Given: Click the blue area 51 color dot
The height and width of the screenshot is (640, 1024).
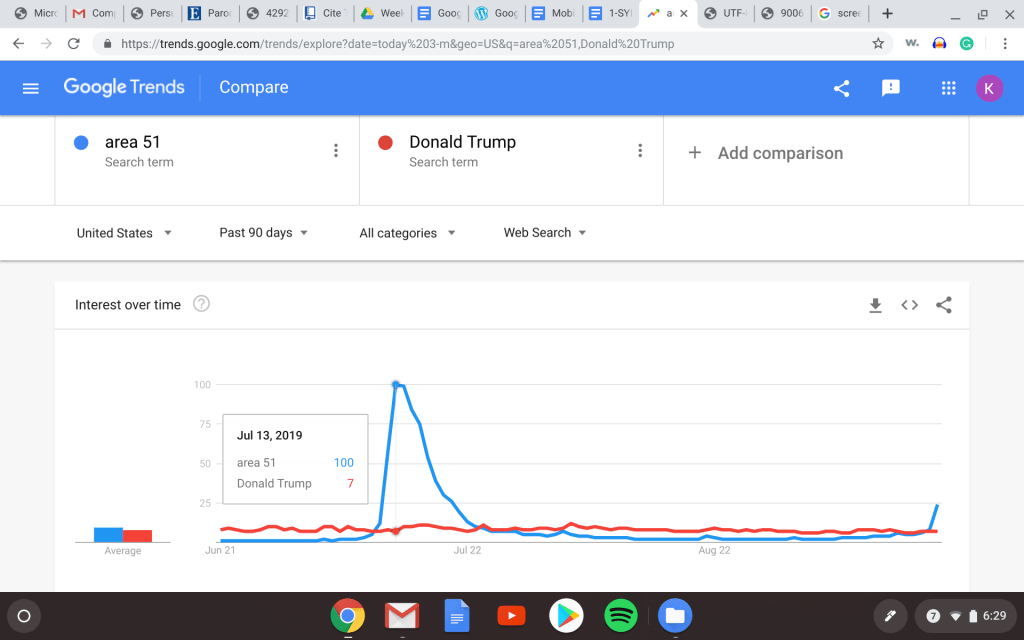Looking at the screenshot, I should [x=81, y=143].
